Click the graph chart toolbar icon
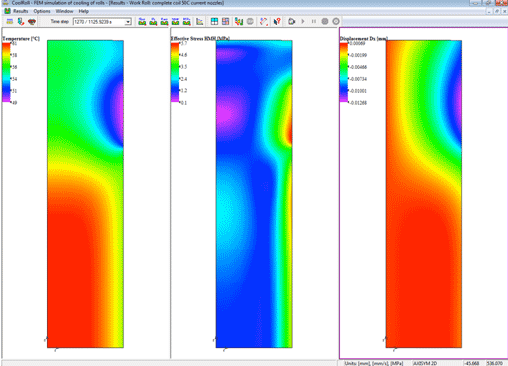 199,22
